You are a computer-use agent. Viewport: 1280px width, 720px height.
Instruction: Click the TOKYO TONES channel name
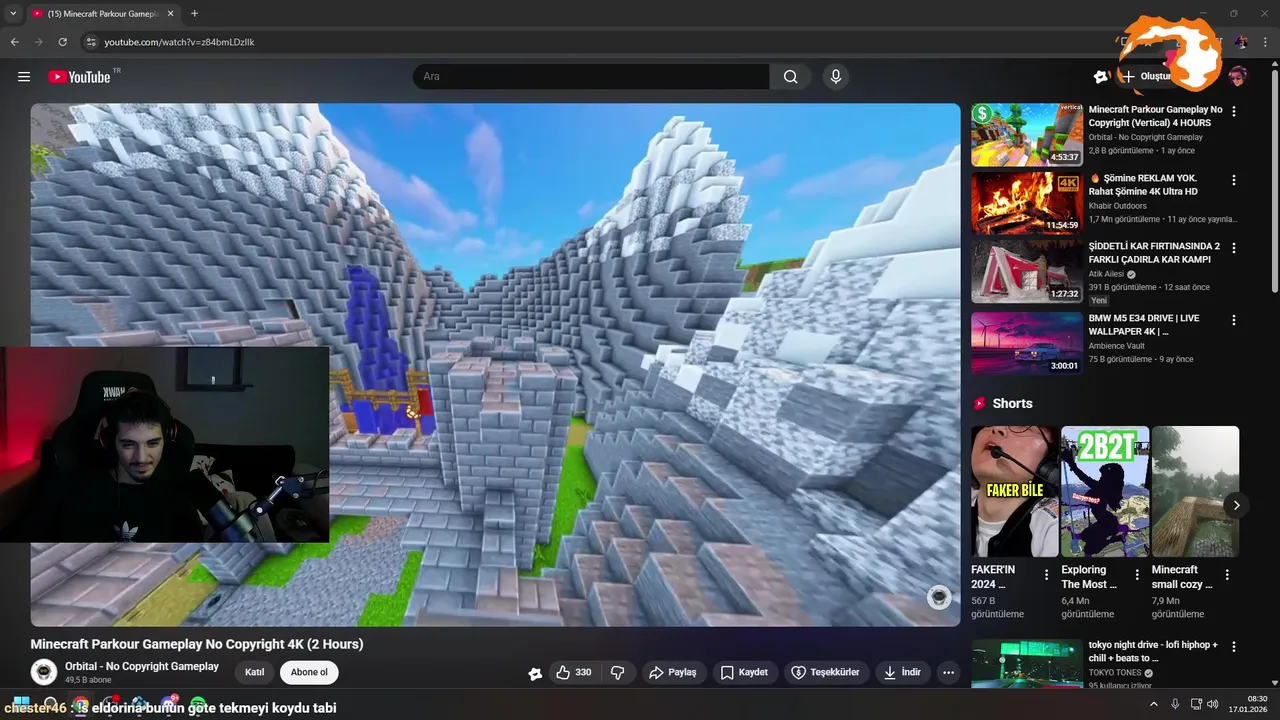click(1116, 673)
